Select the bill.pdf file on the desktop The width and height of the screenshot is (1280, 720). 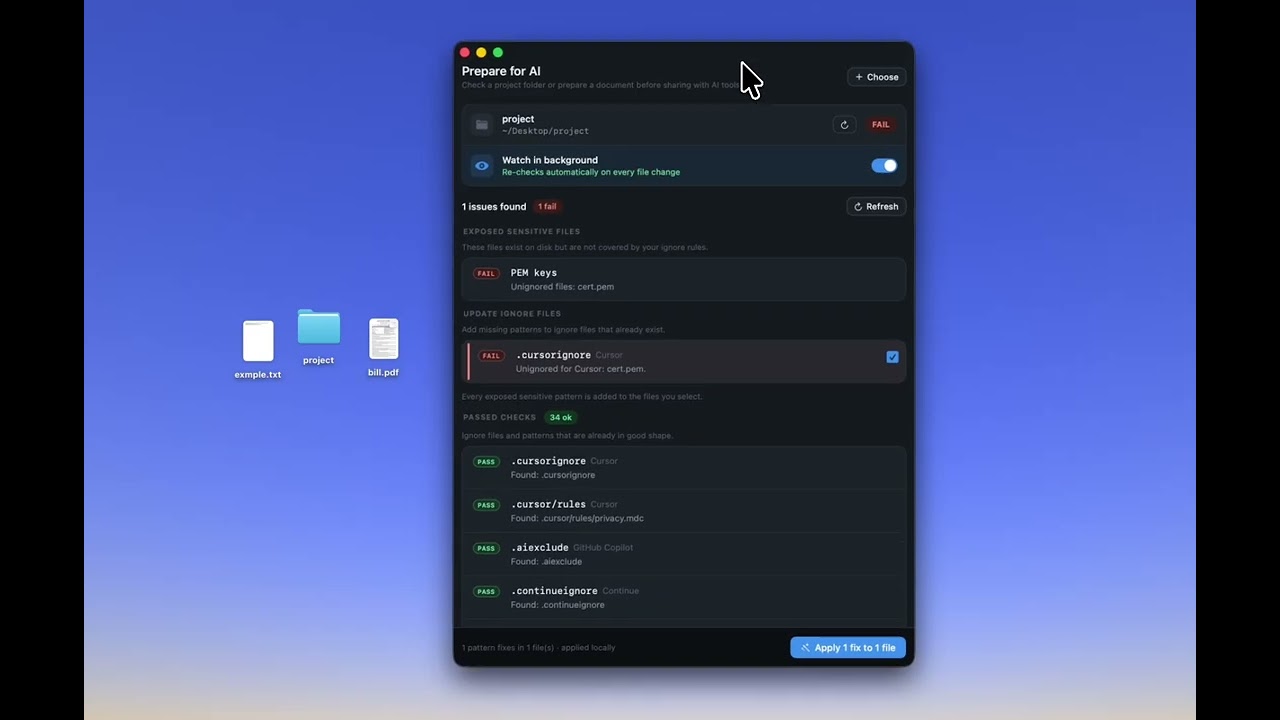(383, 348)
